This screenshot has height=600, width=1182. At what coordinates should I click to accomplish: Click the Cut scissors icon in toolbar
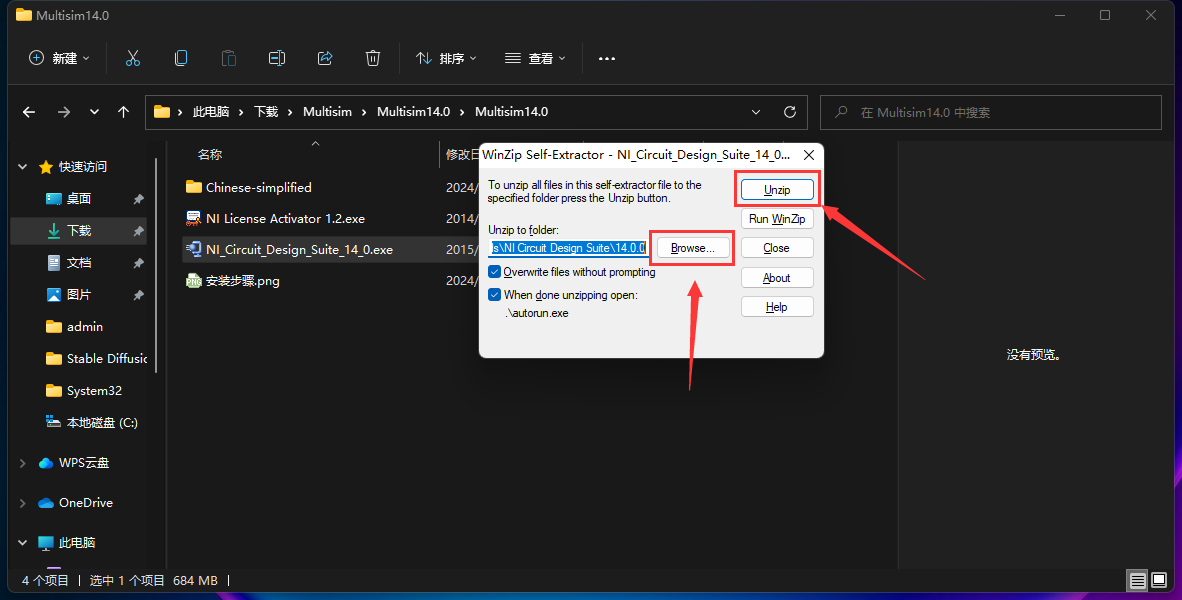coord(133,58)
